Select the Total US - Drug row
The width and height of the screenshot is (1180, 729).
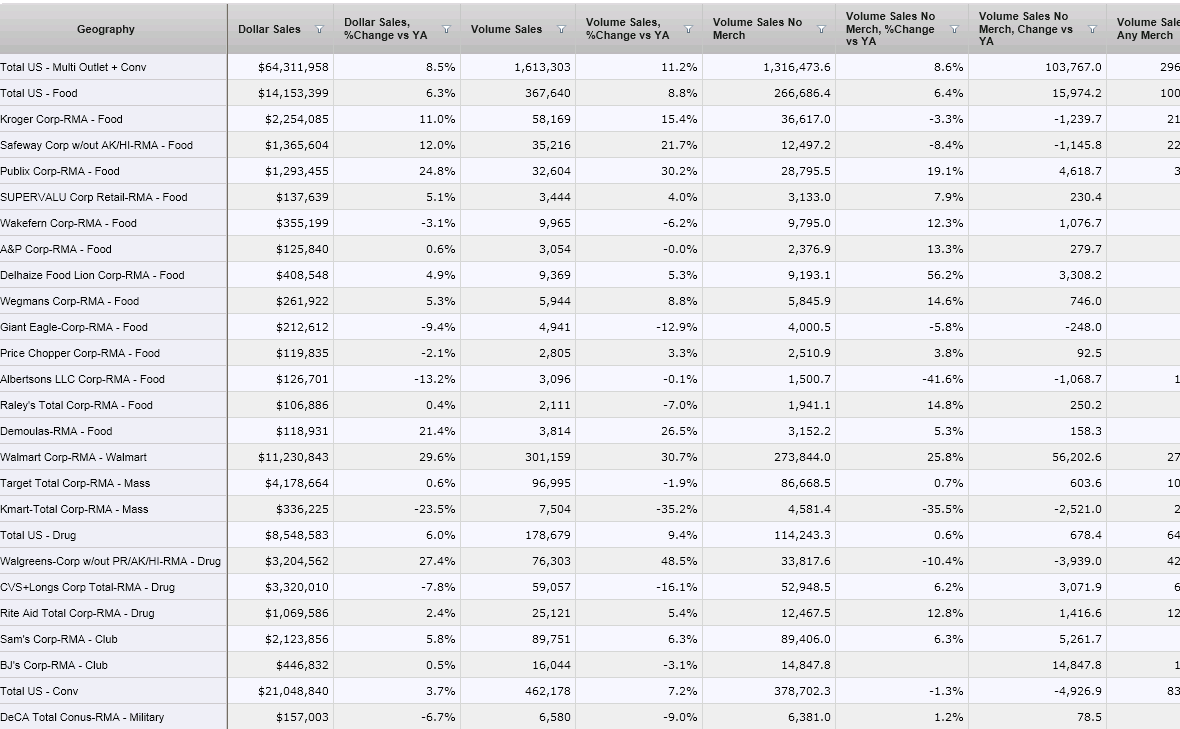[38, 535]
